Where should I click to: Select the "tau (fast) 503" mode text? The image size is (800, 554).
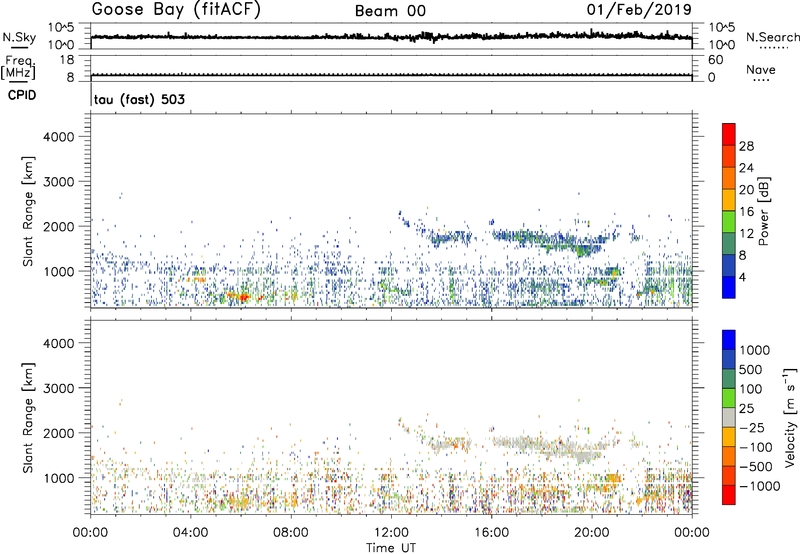coord(139,99)
